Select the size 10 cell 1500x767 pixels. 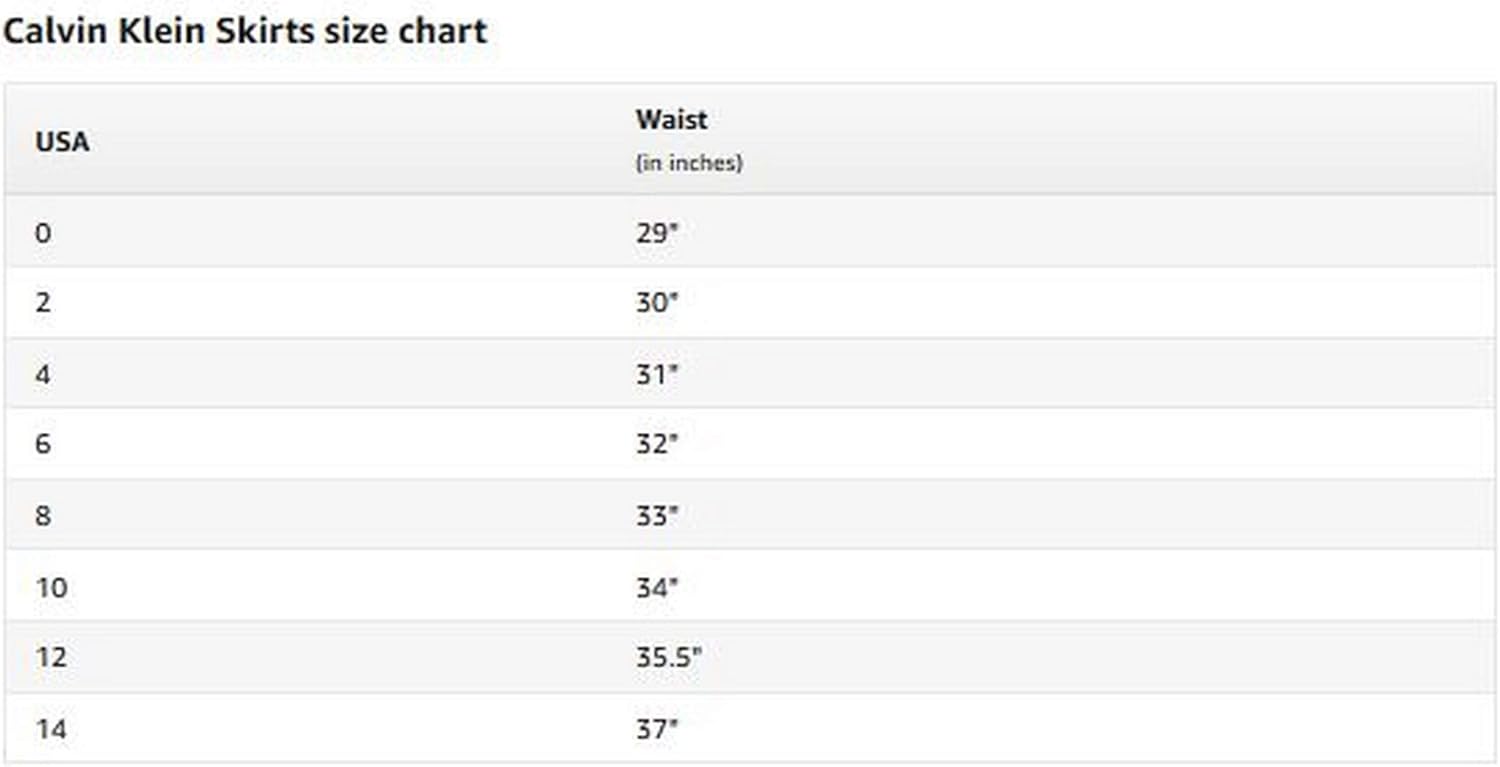[51, 586]
